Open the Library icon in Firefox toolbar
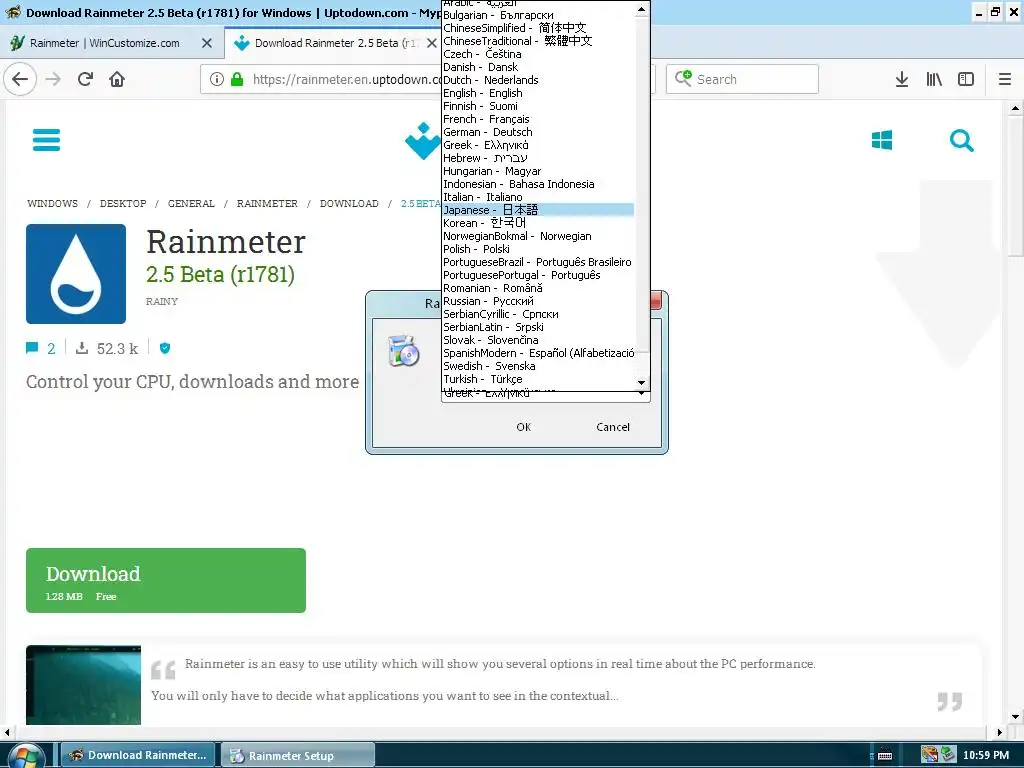 coord(934,79)
